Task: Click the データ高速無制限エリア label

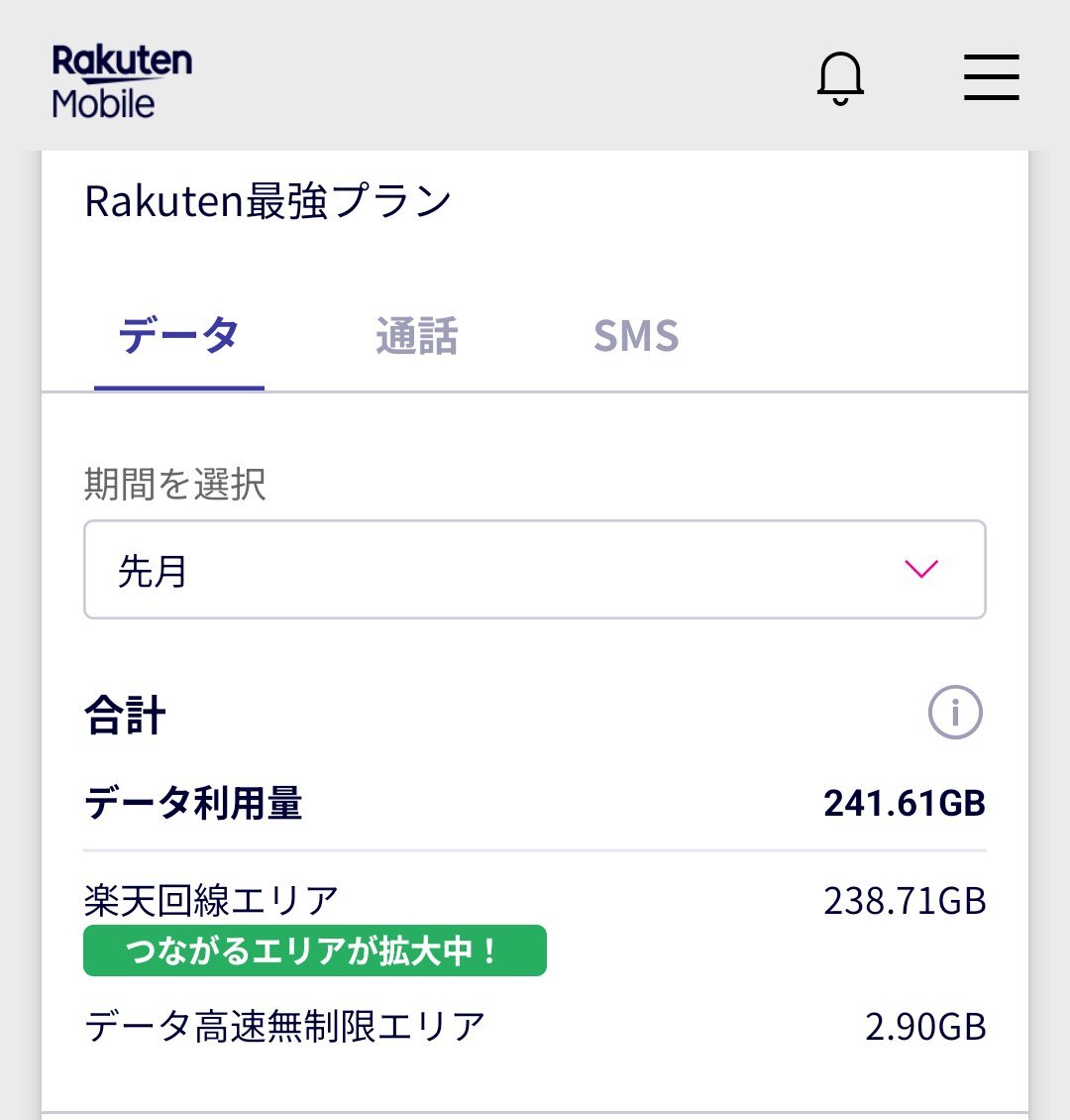Action: [284, 1026]
